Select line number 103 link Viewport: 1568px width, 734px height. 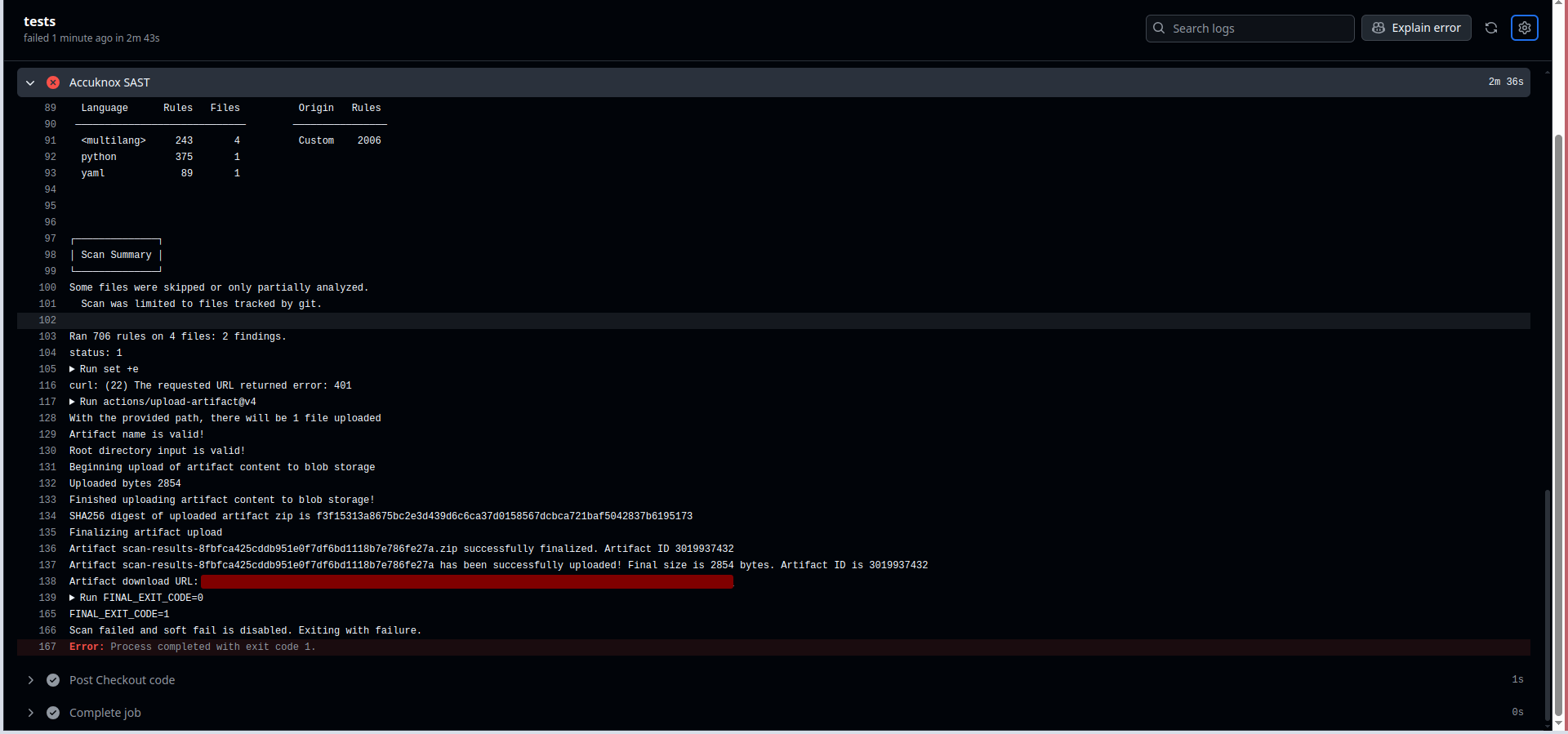tap(47, 336)
